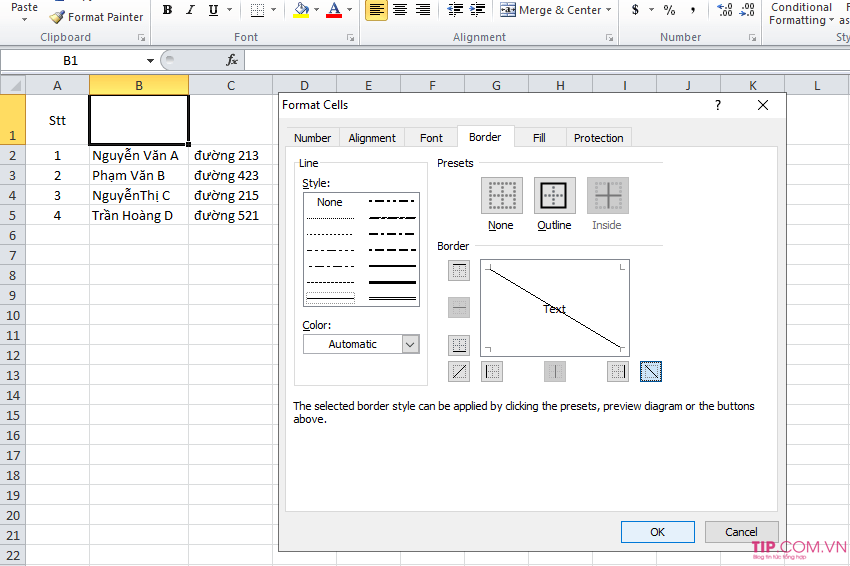This screenshot has width=850, height=566.
Task: Click cell containing đường 423
Action: 231,176
